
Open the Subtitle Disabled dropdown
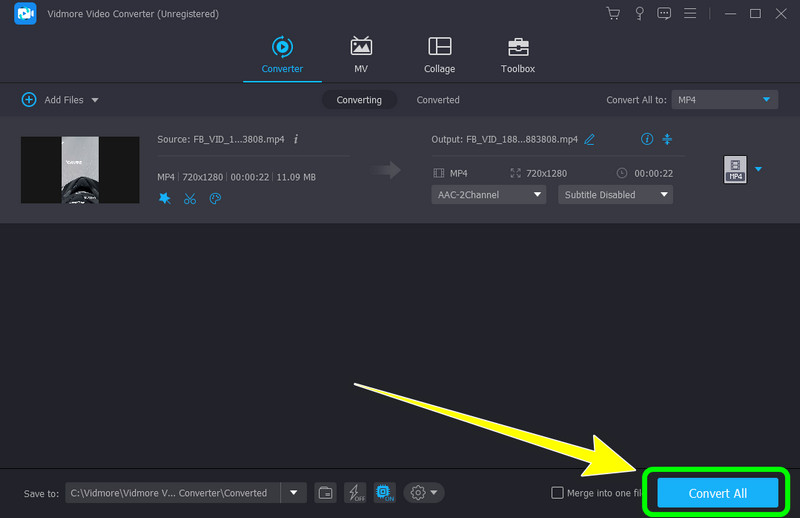click(x=615, y=195)
